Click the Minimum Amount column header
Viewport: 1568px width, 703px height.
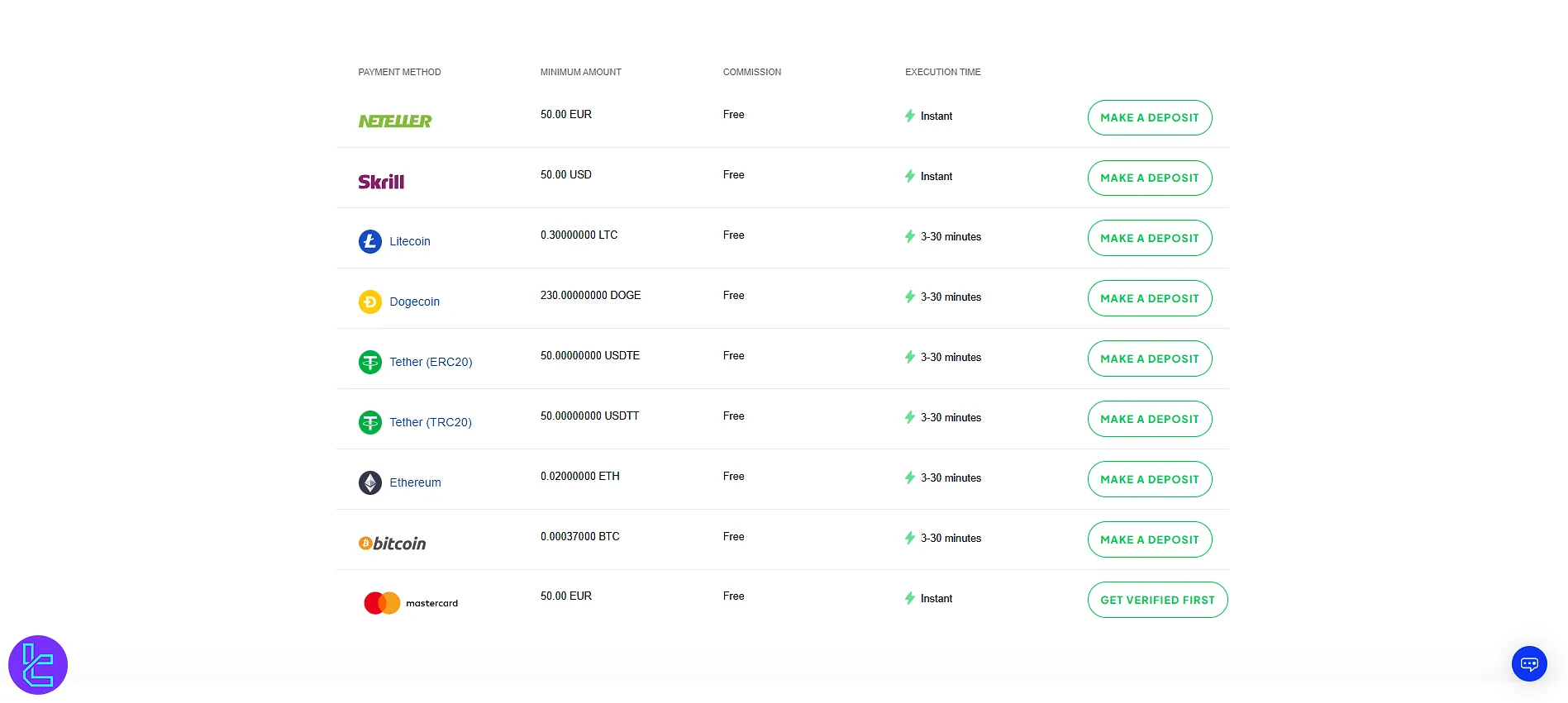[581, 72]
